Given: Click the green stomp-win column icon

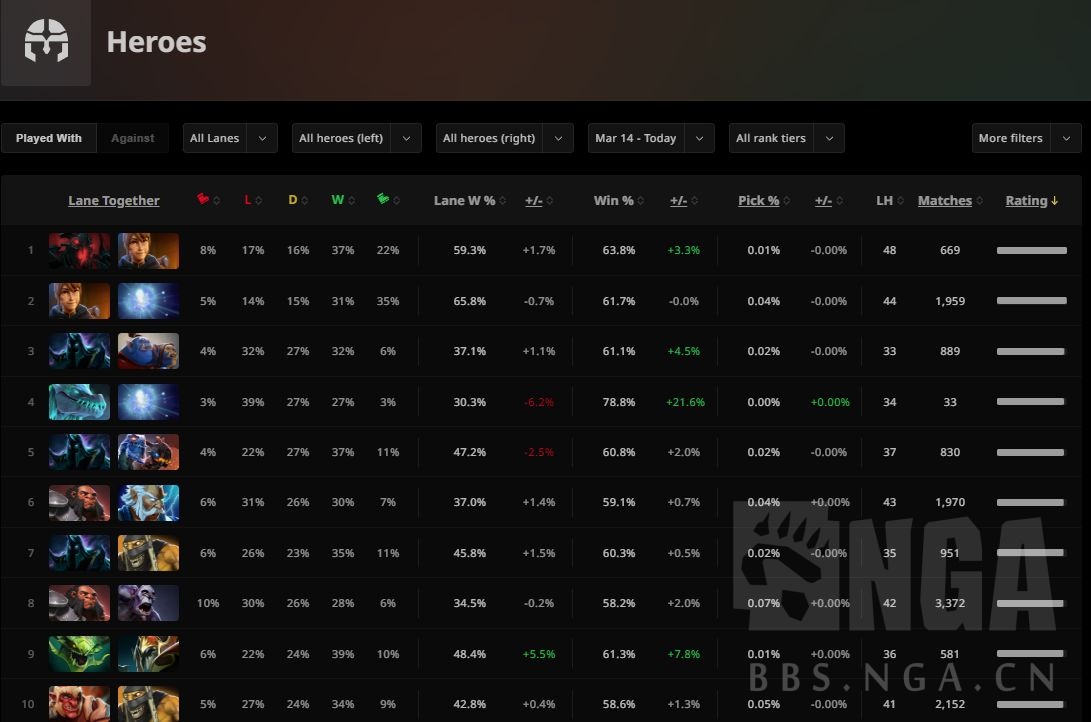Looking at the screenshot, I should 382,200.
